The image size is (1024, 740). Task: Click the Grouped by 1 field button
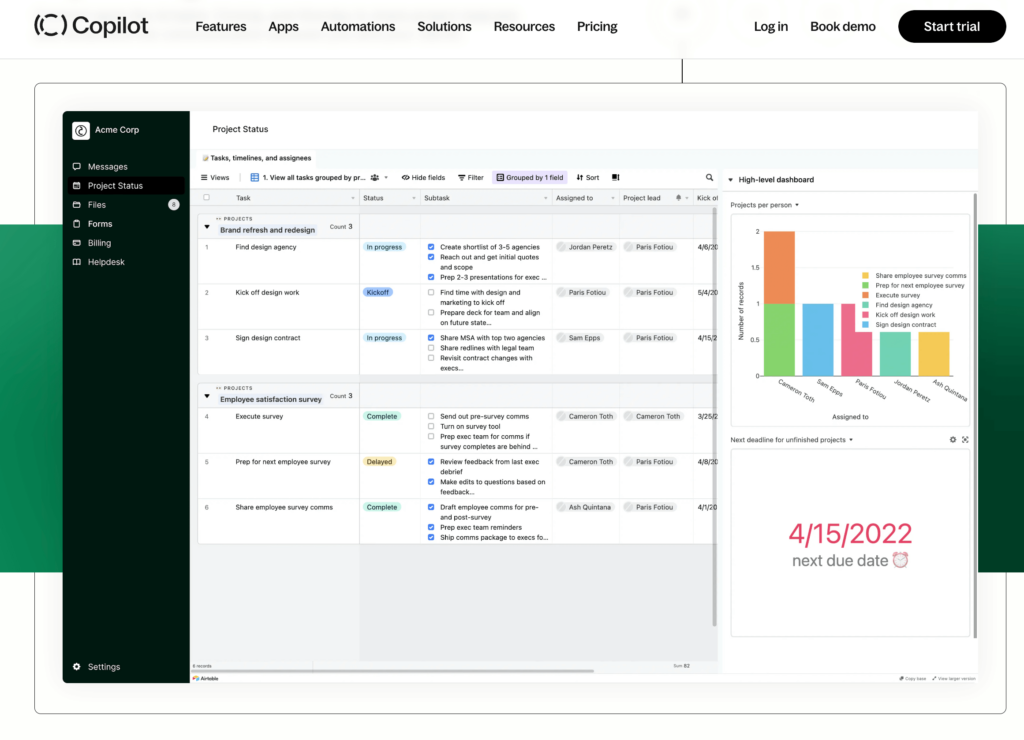530,178
